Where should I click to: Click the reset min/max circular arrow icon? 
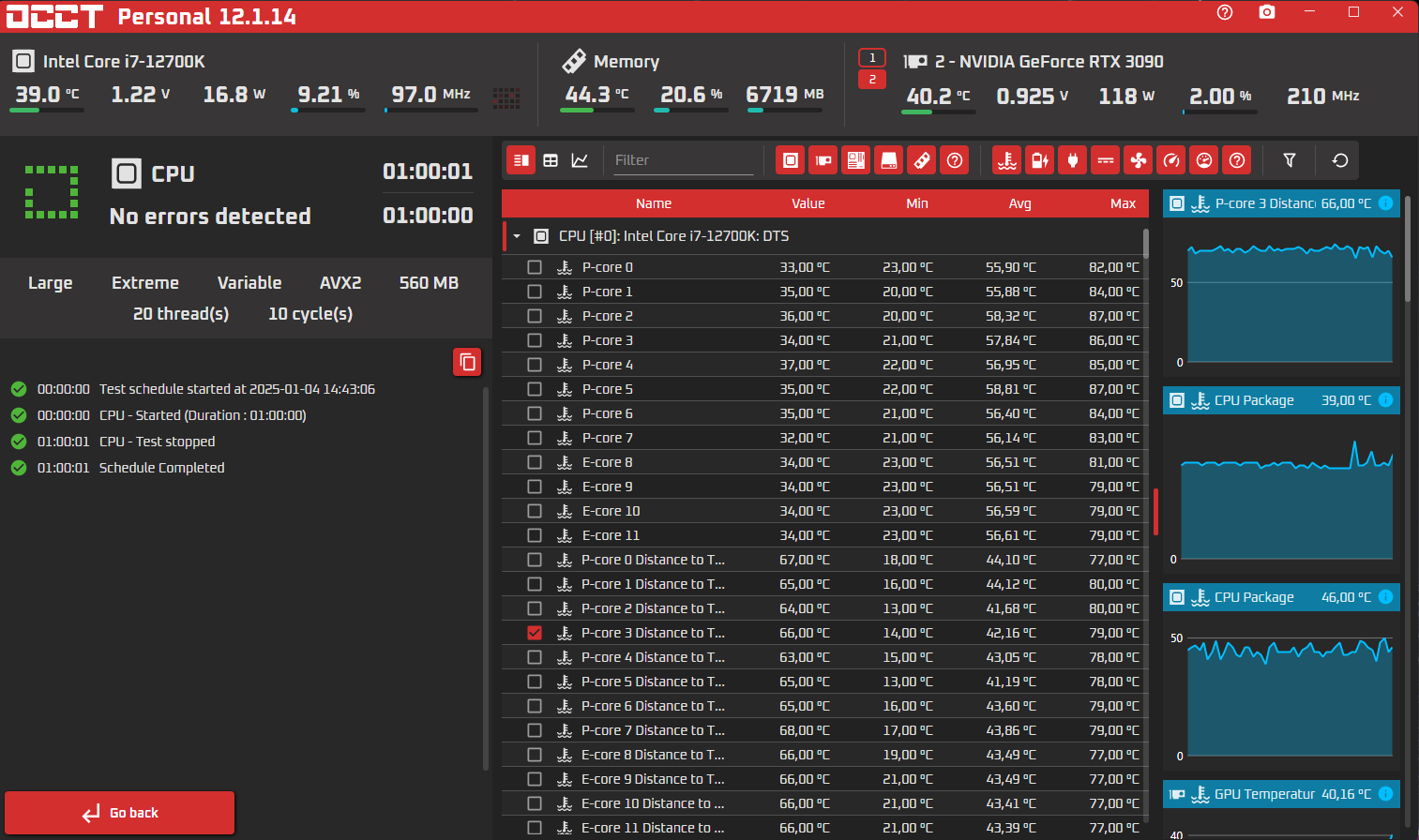coord(1340,160)
